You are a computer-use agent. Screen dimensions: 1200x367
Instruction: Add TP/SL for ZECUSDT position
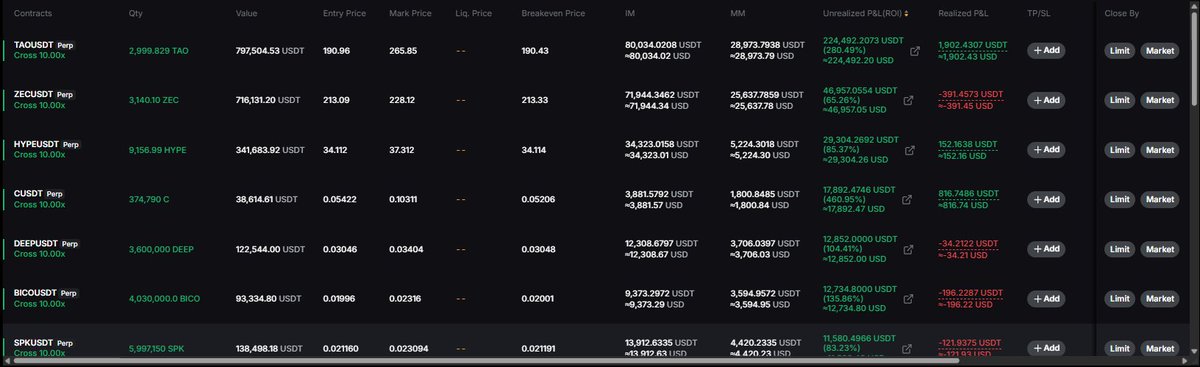tap(1046, 100)
